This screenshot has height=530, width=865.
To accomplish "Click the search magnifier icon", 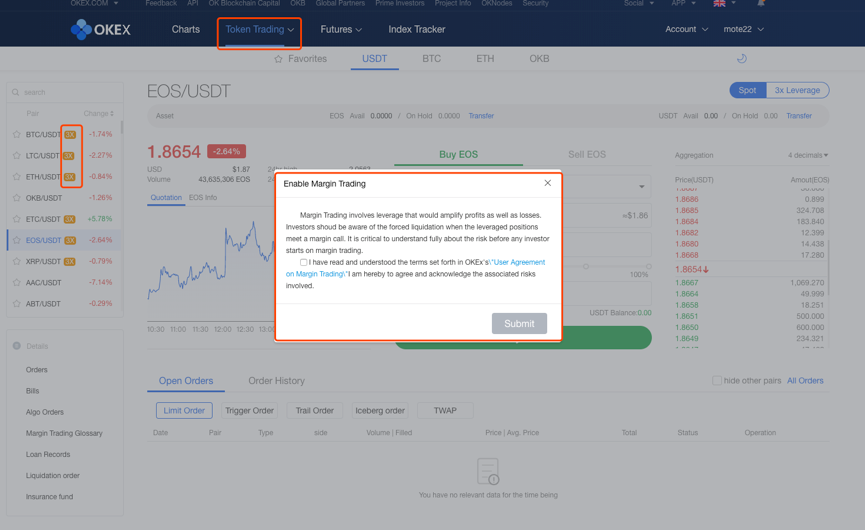I will tap(15, 92).
